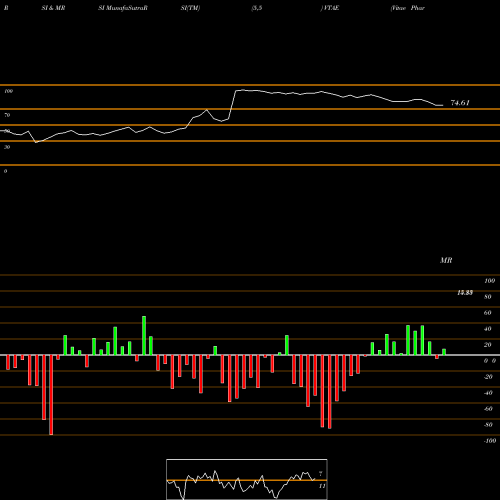Click the RSI axis label 100
The height and width of the screenshot is (500, 500).
point(8,91)
